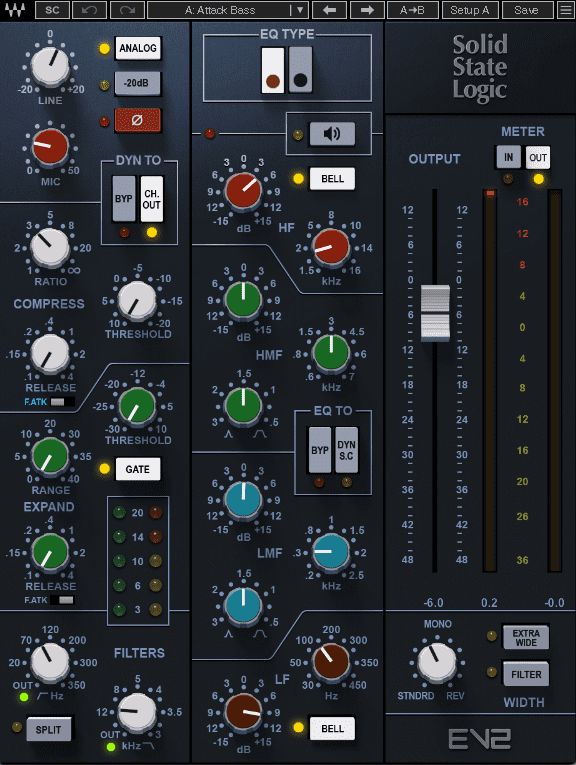
Task: Toggle the HF BELL button
Action: click(x=332, y=179)
